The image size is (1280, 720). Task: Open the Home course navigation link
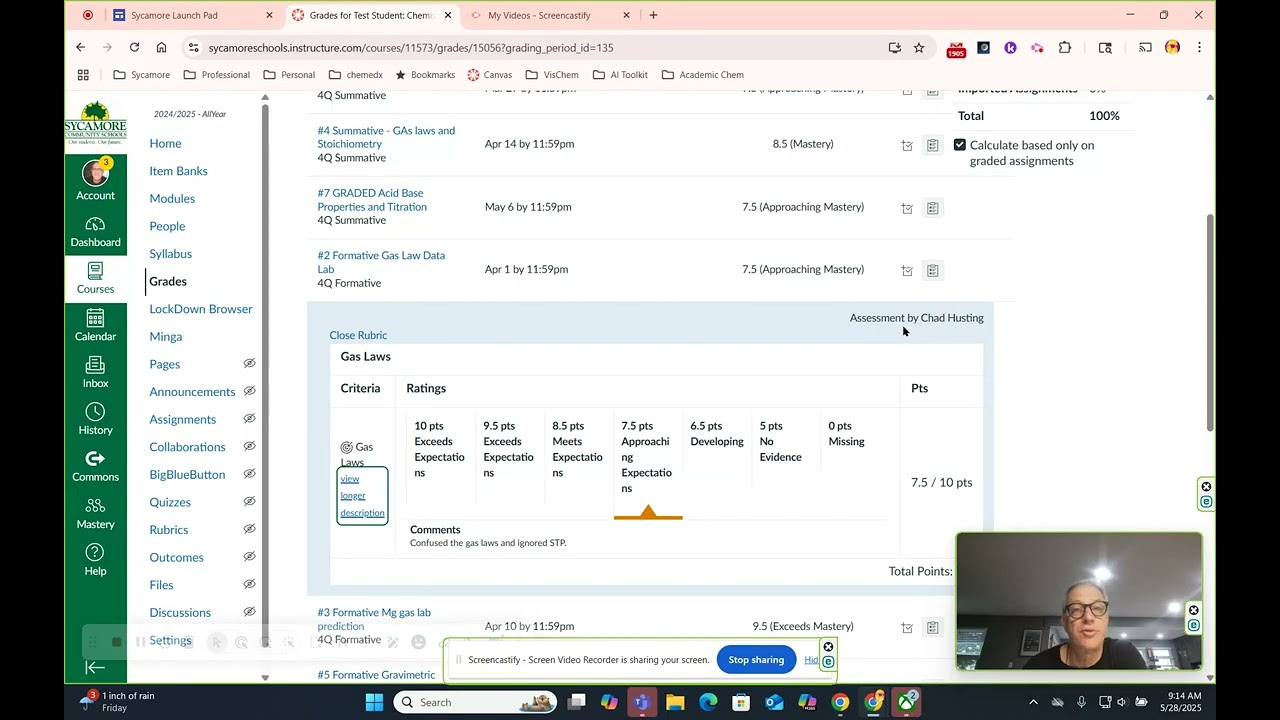tap(165, 143)
